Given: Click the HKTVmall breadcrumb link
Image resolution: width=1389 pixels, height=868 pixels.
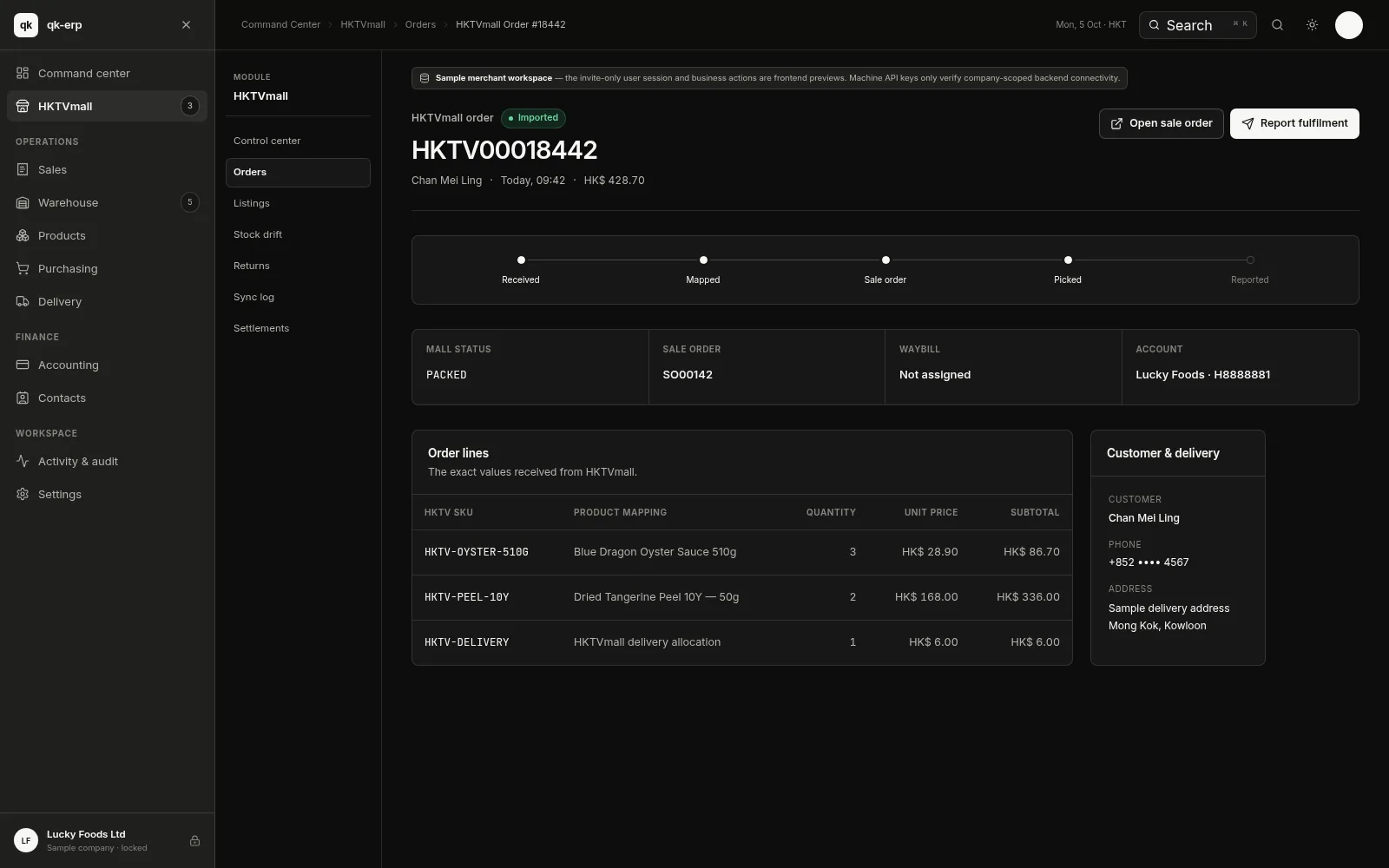Looking at the screenshot, I should click(363, 24).
